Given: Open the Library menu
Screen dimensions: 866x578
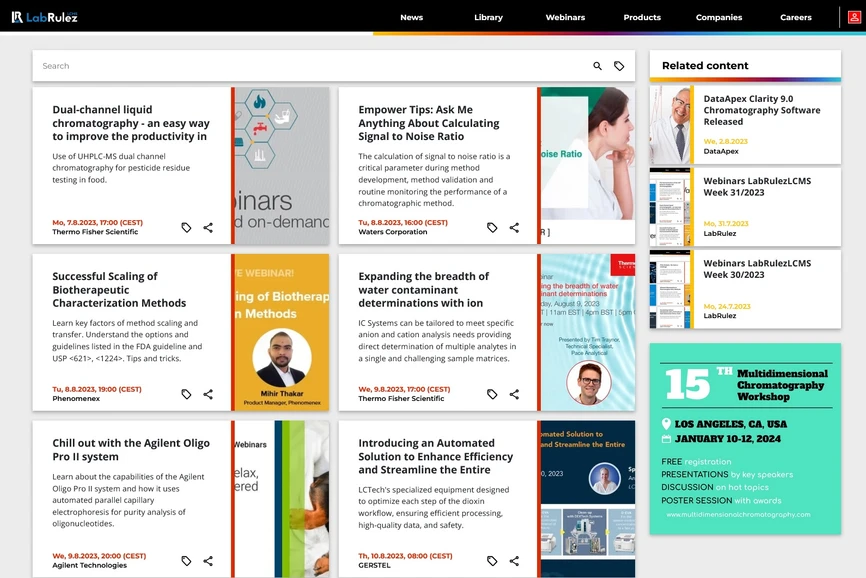Looking at the screenshot, I should tap(488, 17).
